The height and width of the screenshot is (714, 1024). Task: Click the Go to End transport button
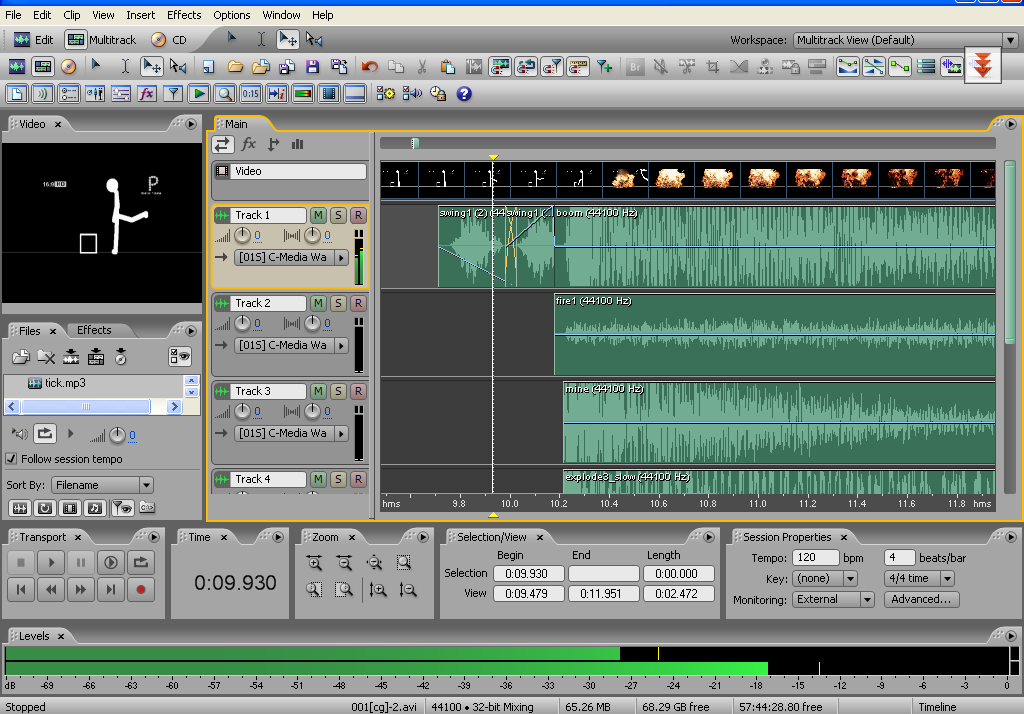click(x=111, y=589)
